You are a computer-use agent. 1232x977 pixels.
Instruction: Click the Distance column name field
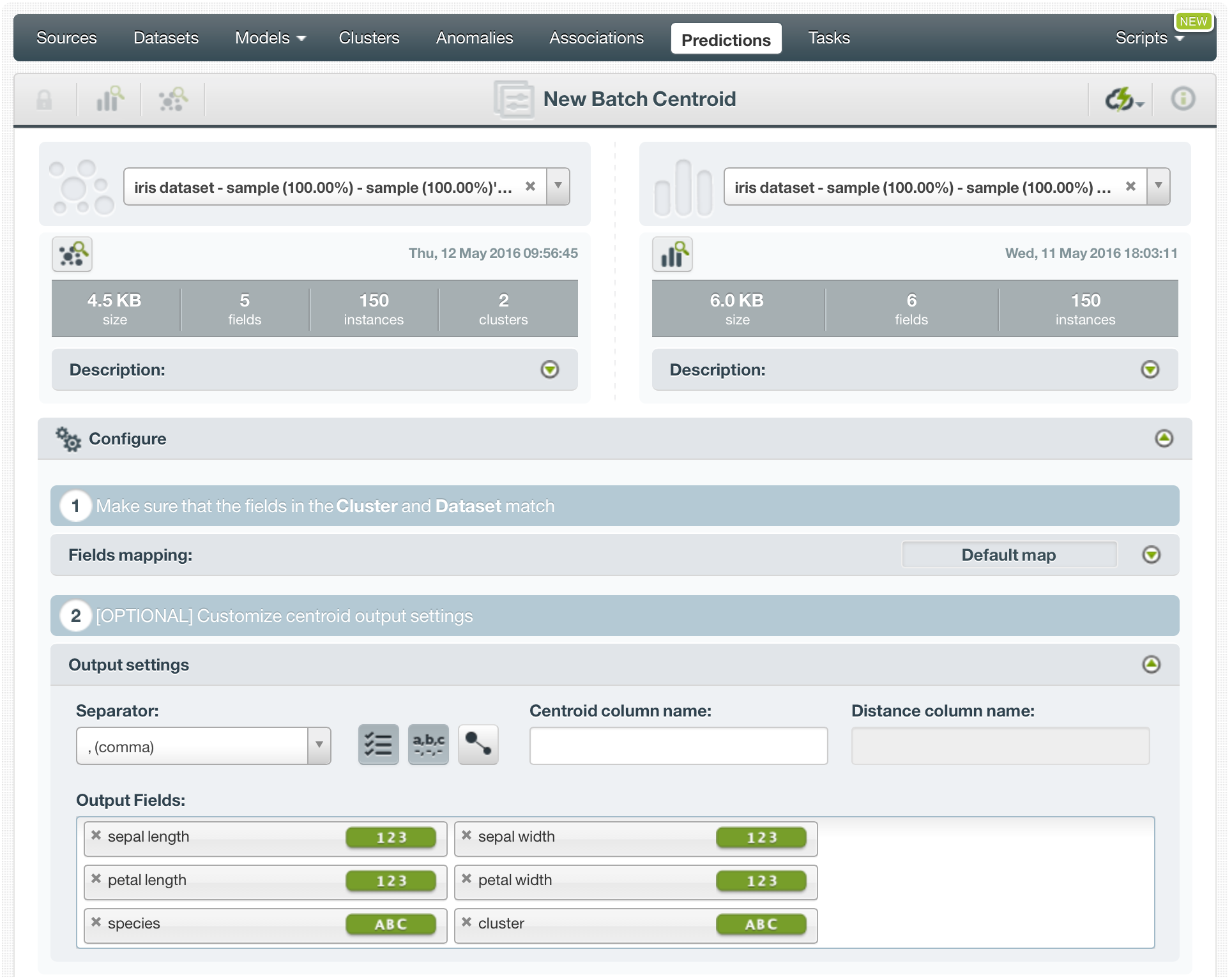pyautogui.click(x=1000, y=746)
